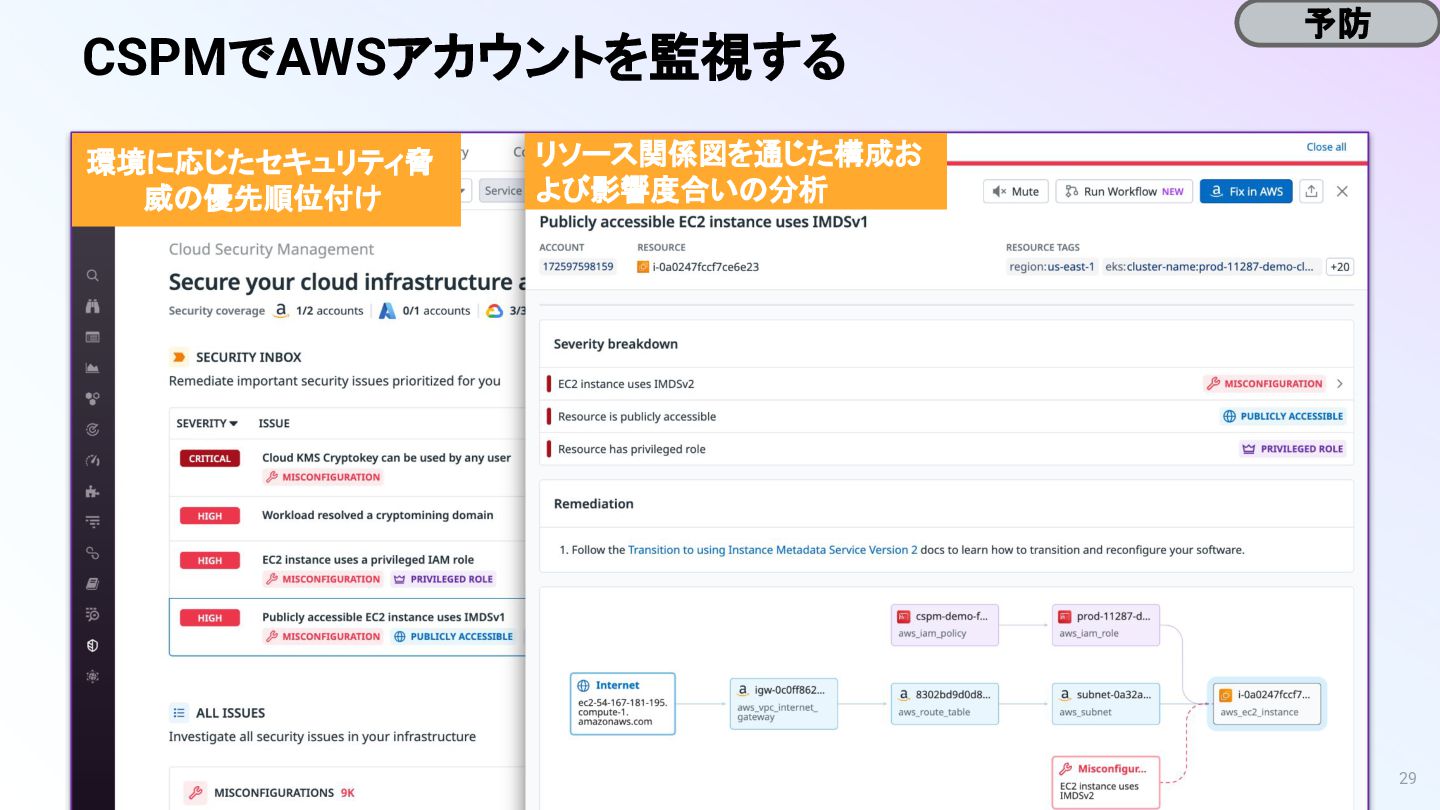This screenshot has width=1440, height=810.
Task: Open the list-with-gear sidebar icon
Action: (x=92, y=613)
